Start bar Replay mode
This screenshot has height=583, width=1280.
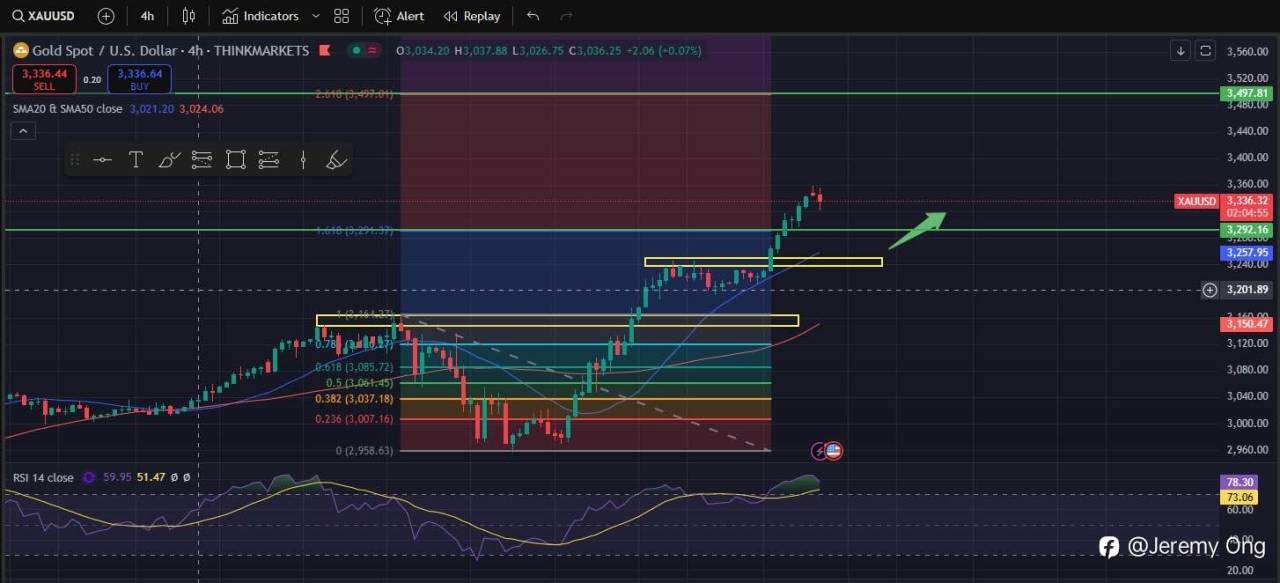pos(472,16)
